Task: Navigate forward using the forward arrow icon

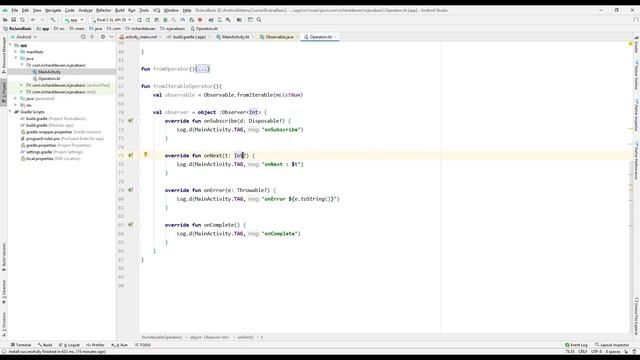Action: coord(42,20)
